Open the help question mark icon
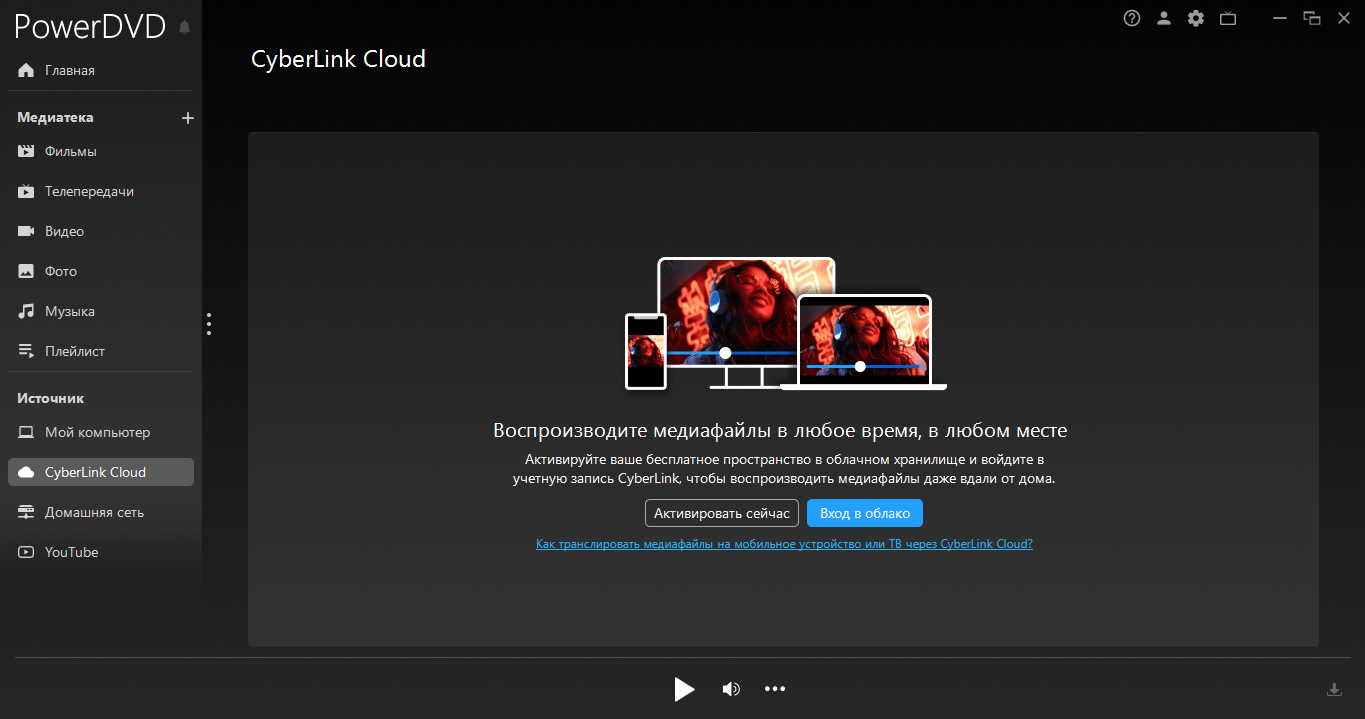The width and height of the screenshot is (1365, 719). (x=1132, y=18)
